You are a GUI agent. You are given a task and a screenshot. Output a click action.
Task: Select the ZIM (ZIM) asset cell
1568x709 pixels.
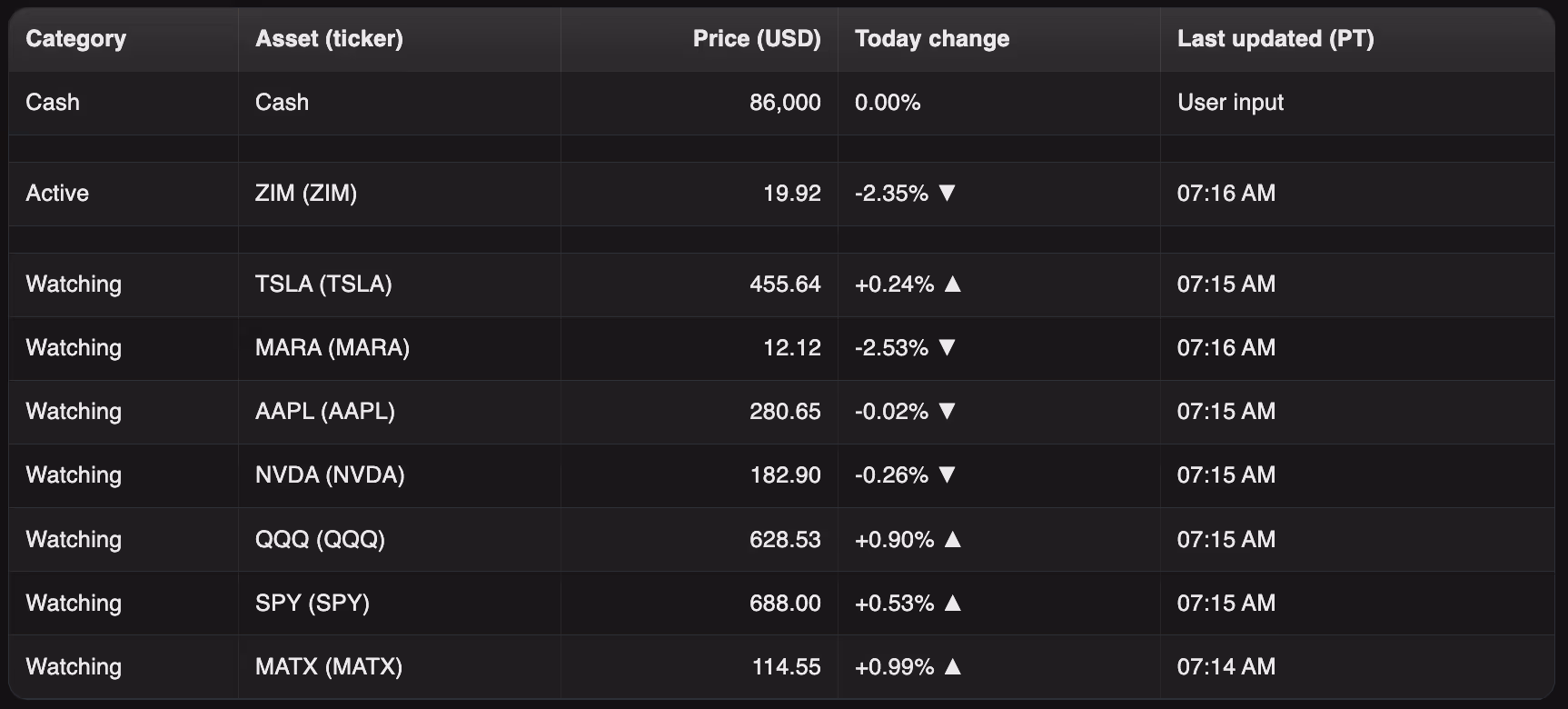pos(306,193)
